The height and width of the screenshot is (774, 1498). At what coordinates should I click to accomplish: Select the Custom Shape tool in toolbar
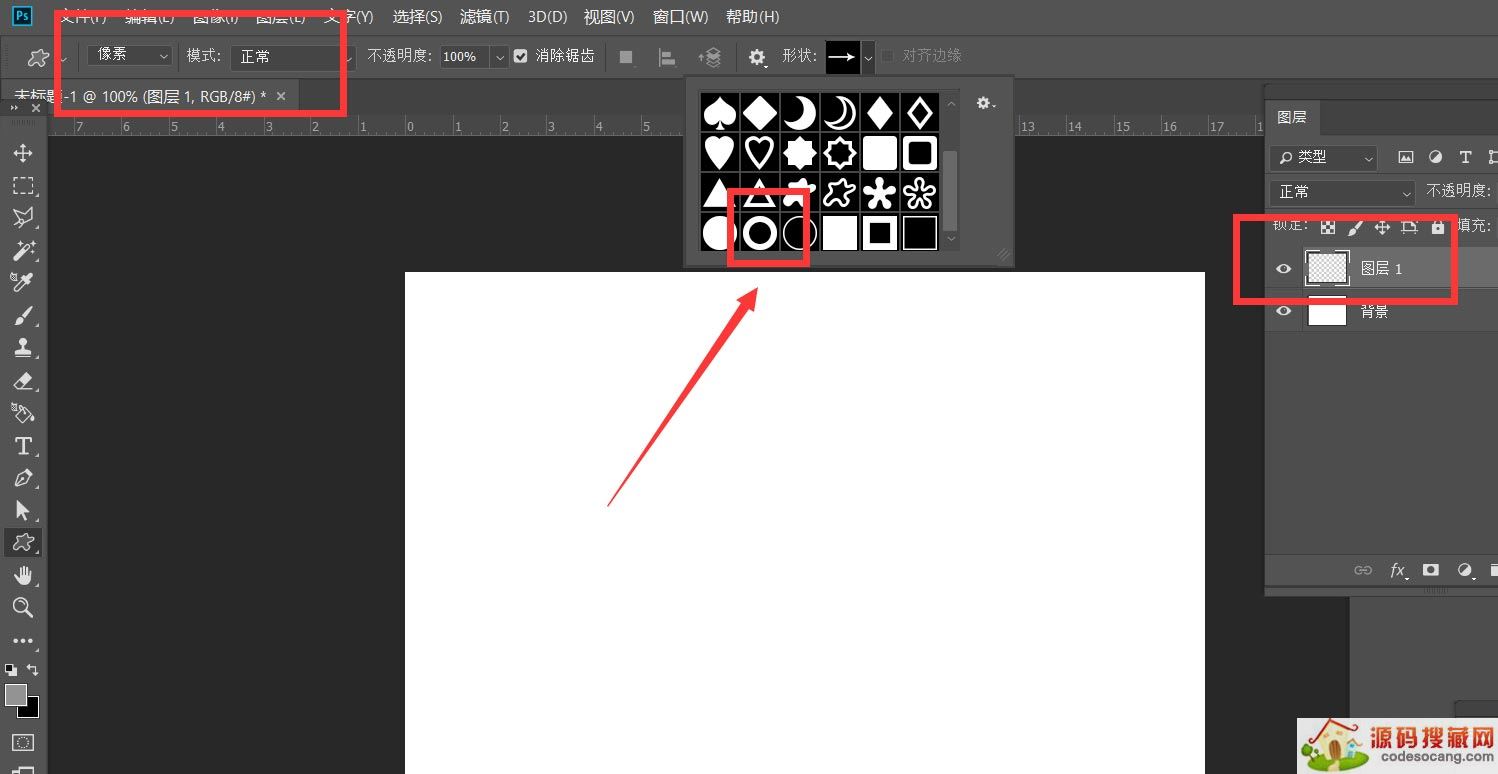(22, 543)
